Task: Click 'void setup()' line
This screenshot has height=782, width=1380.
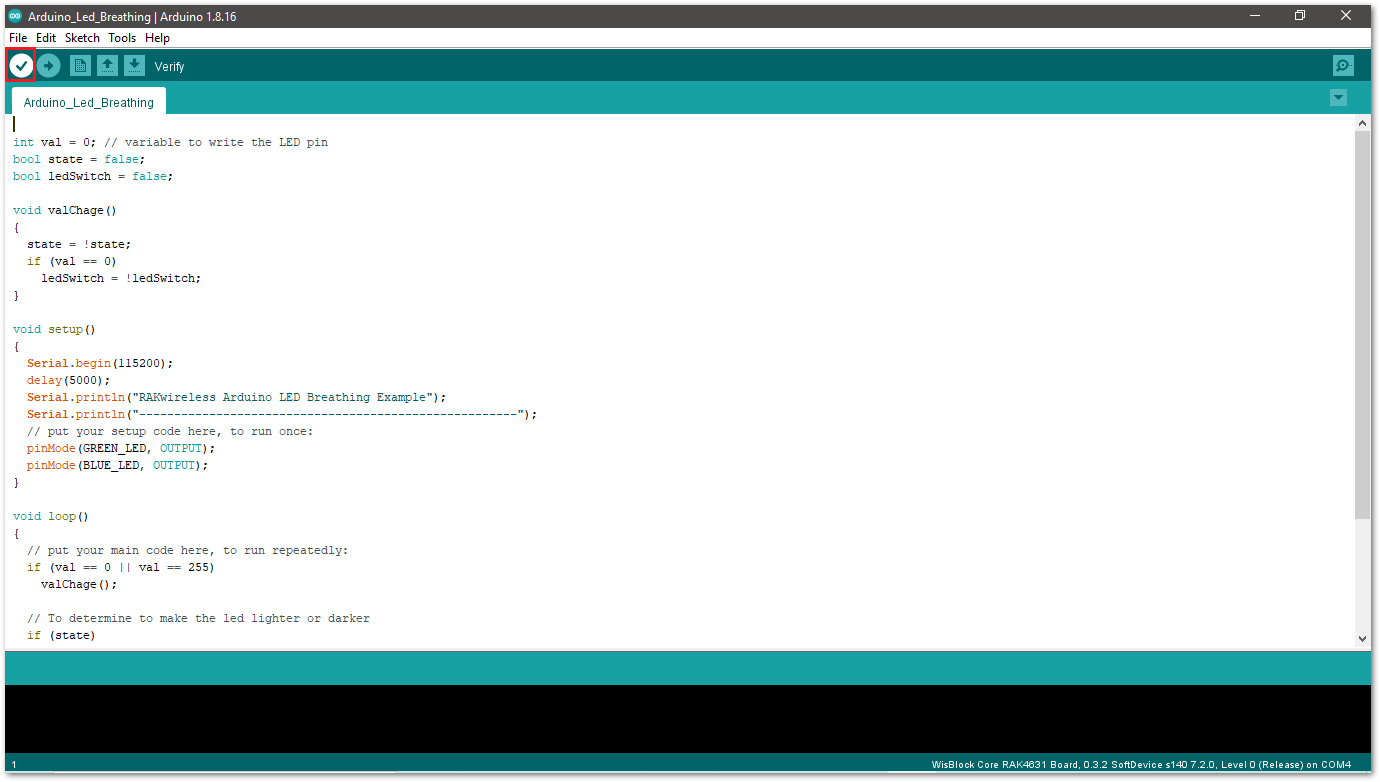Action: (54, 329)
